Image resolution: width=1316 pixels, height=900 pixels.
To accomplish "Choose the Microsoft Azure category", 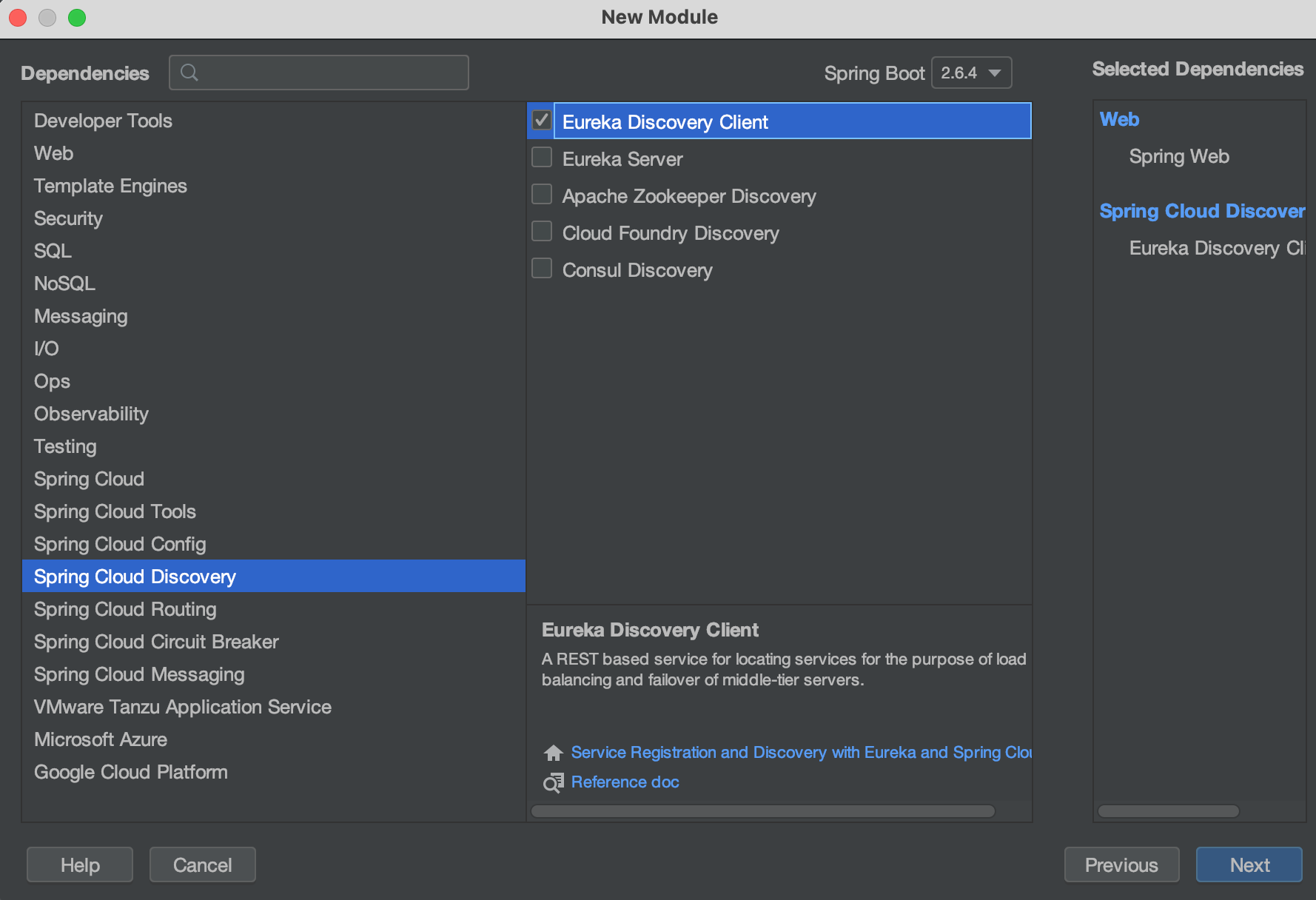I will pos(274,739).
